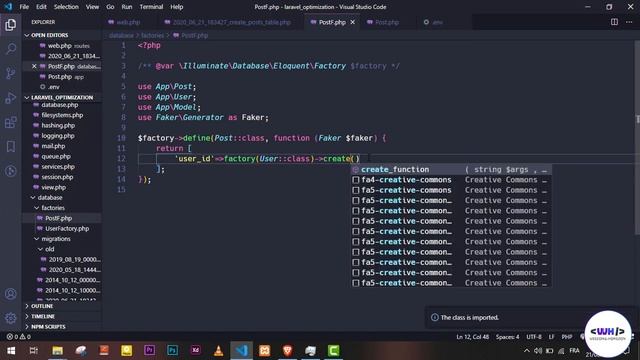Click the volume icon in system tray
This screenshot has width=640, height=360.
point(538,351)
